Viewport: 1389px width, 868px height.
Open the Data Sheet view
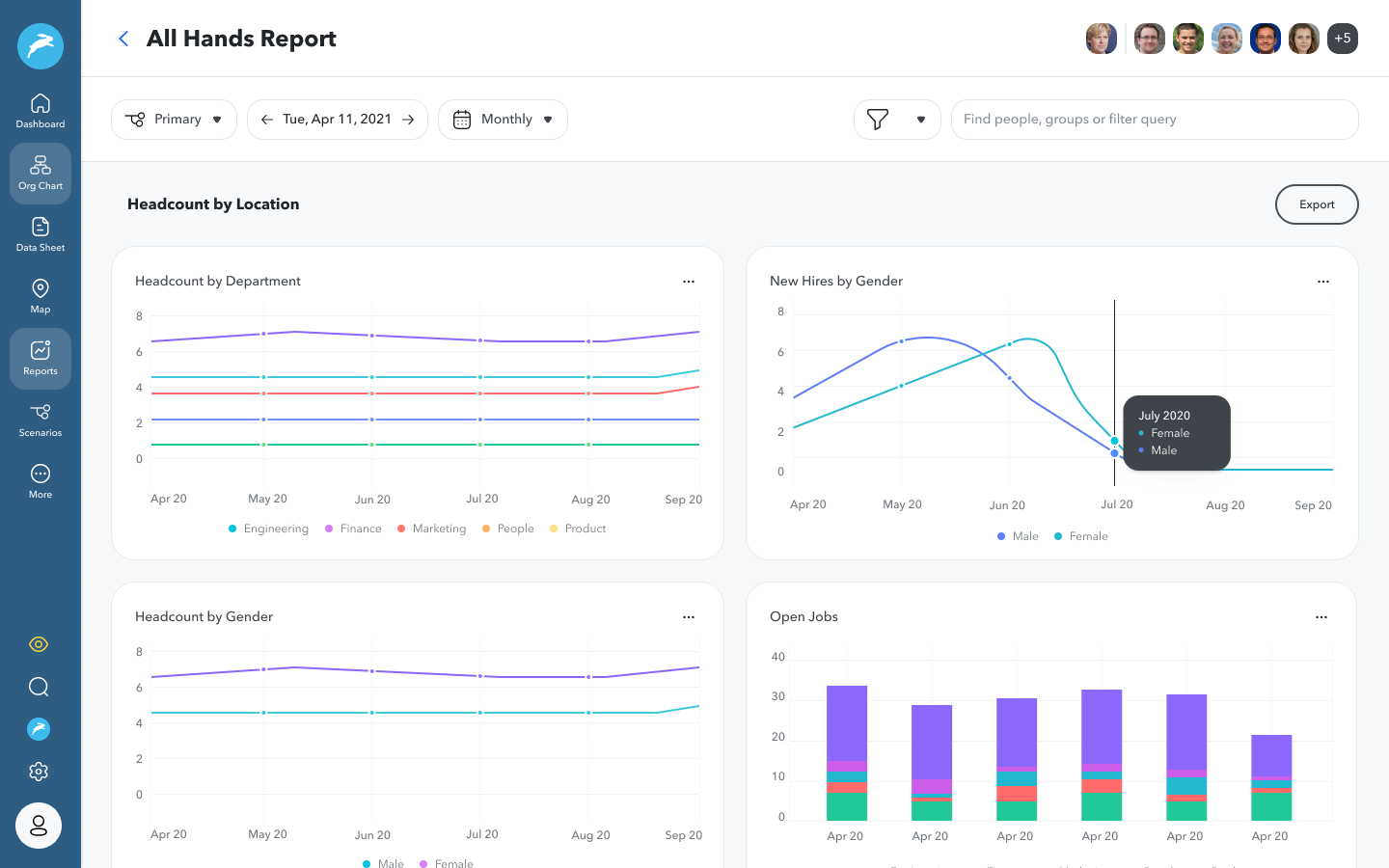coord(40,234)
